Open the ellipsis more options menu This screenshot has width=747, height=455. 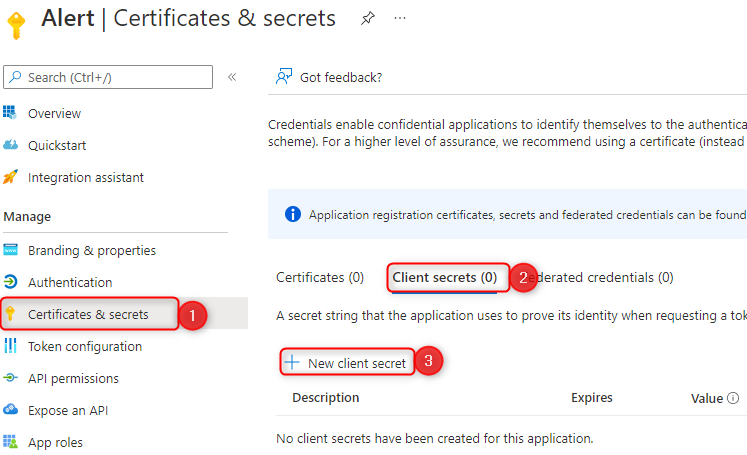(400, 19)
